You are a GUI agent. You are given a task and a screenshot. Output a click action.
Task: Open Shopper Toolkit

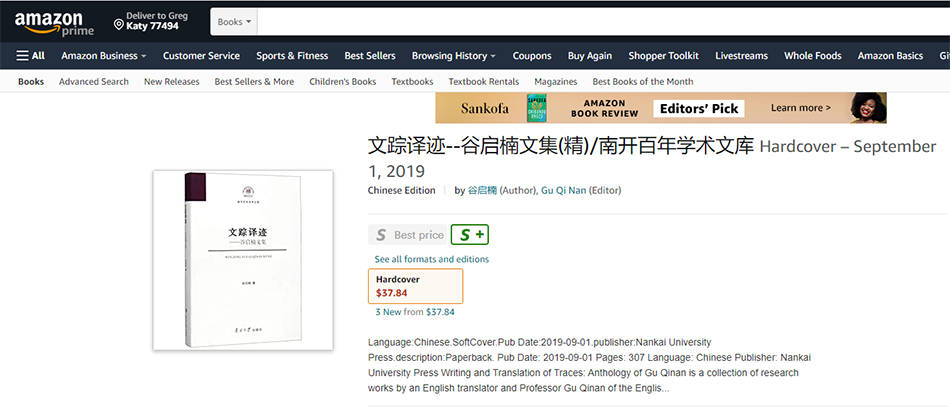663,56
